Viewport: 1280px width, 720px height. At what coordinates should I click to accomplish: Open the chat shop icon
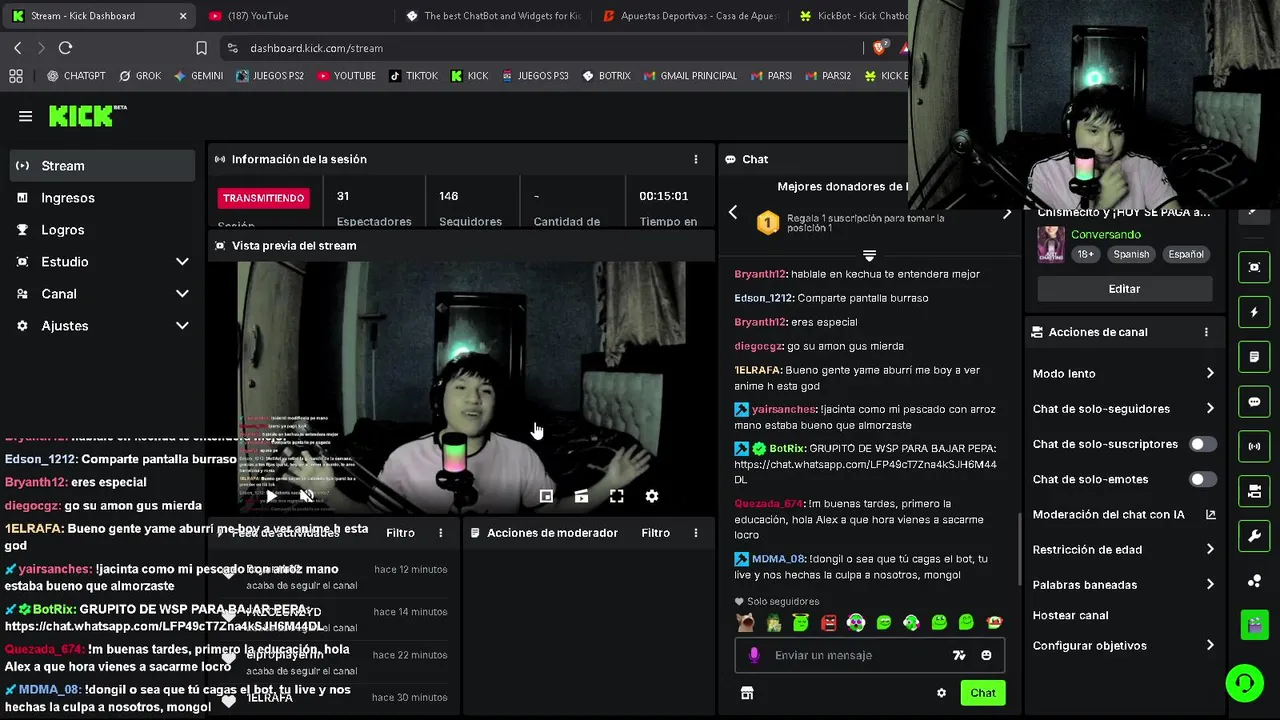coord(747,693)
